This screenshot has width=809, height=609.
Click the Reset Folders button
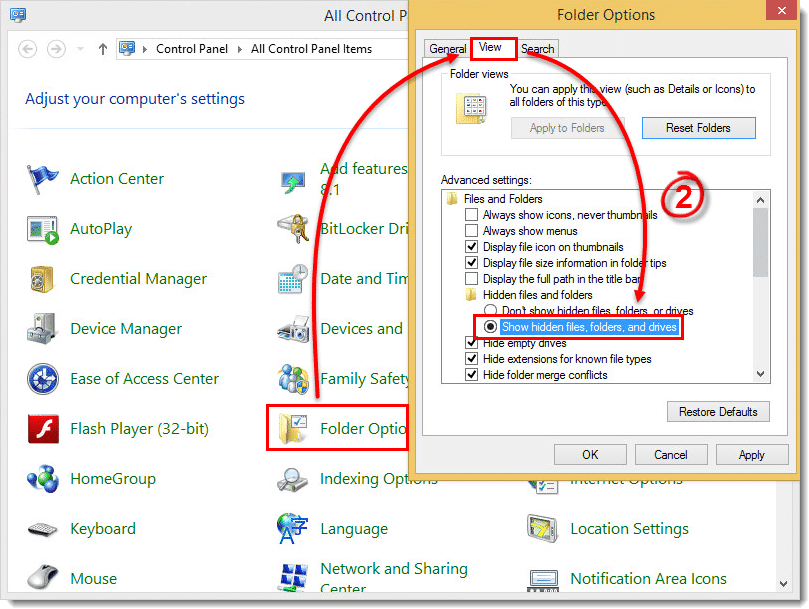point(698,128)
